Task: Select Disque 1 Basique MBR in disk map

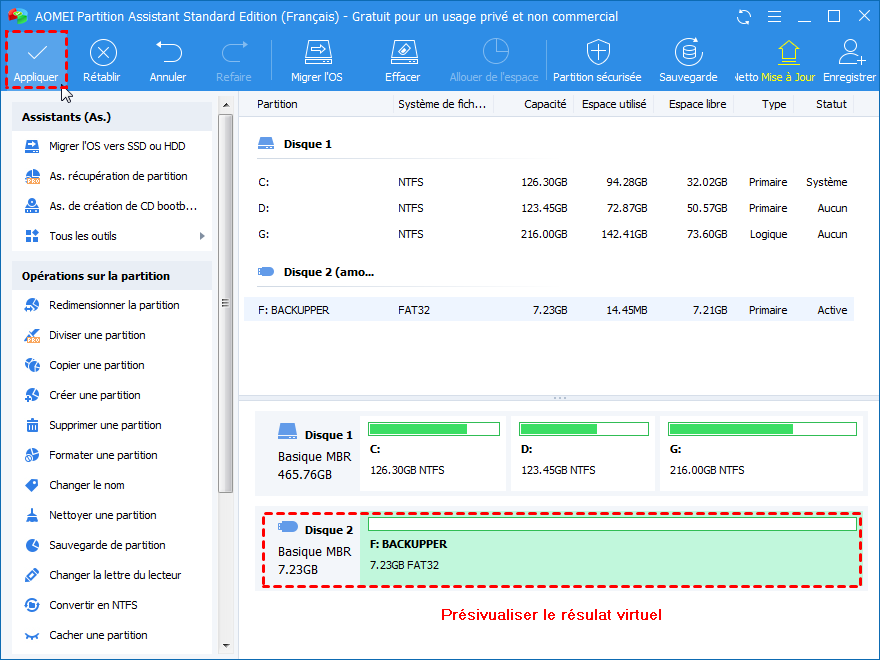Action: pos(308,453)
